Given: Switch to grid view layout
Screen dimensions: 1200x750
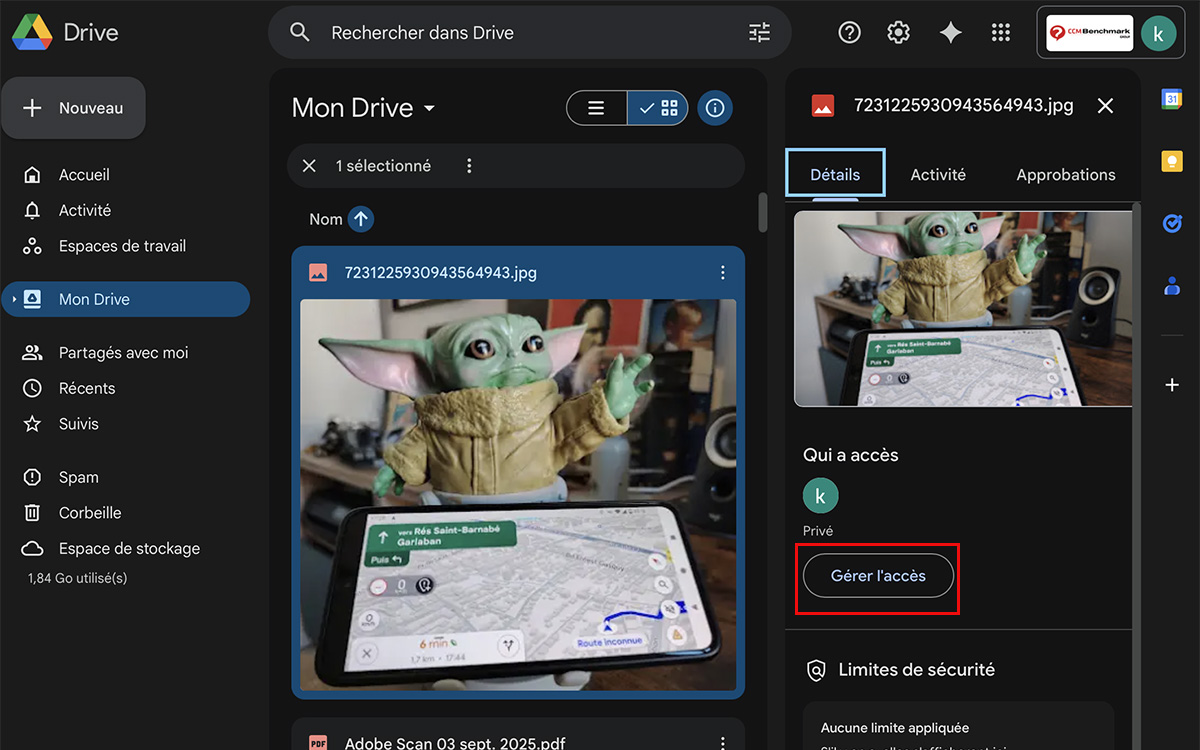Looking at the screenshot, I should (659, 108).
